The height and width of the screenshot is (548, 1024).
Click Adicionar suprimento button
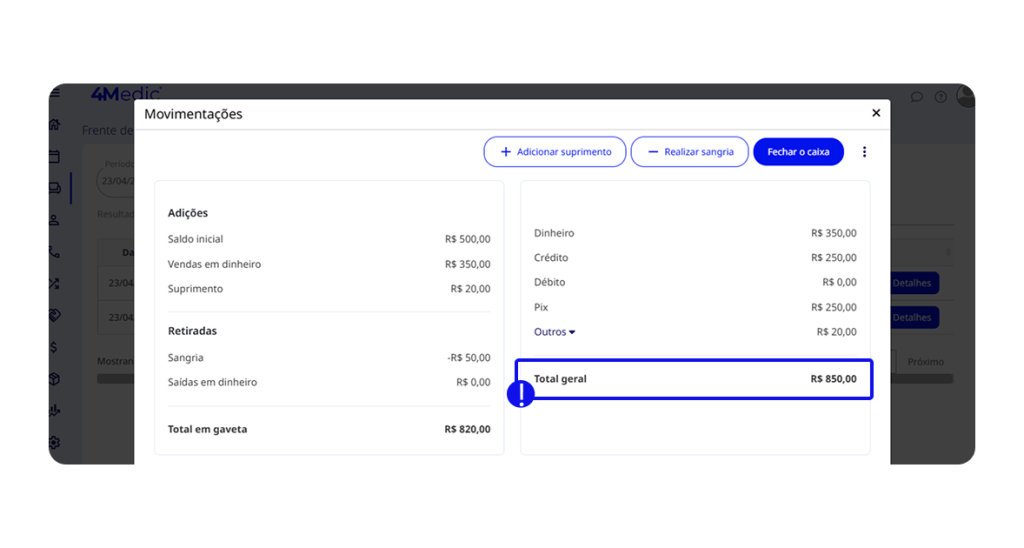pos(555,152)
